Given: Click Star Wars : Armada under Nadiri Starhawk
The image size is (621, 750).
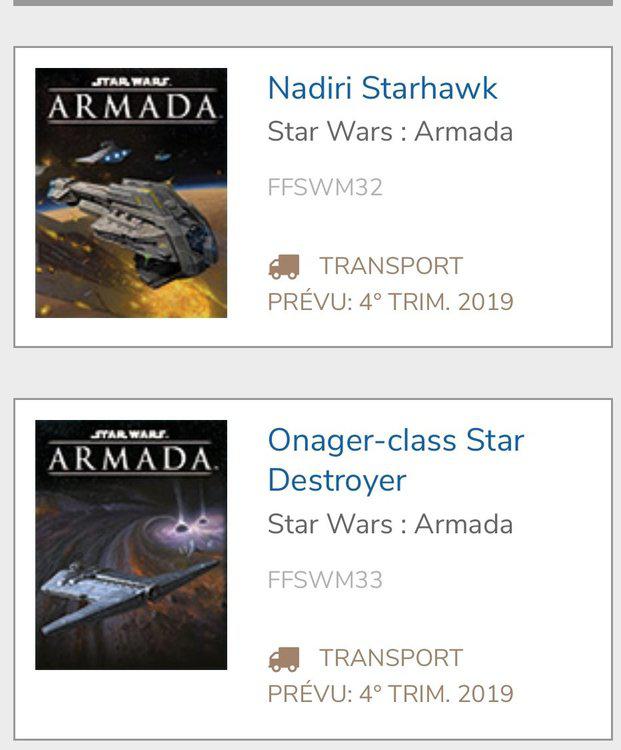Looking at the screenshot, I should point(390,132).
